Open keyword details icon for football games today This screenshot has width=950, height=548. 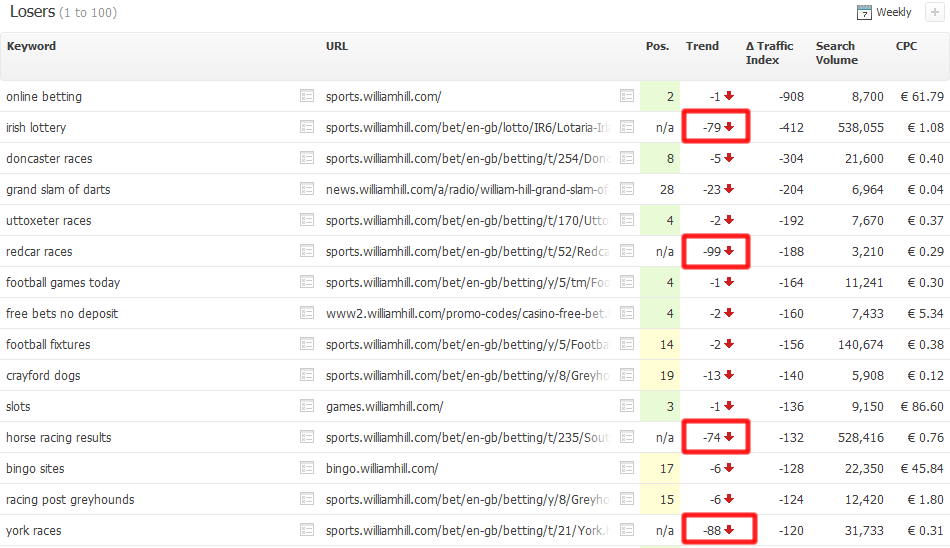pos(307,282)
